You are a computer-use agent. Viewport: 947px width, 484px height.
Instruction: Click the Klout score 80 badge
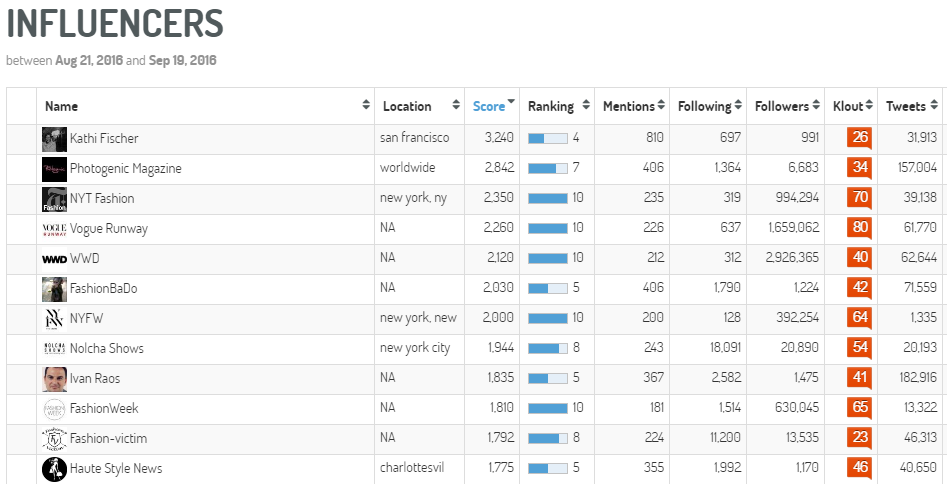pos(859,228)
